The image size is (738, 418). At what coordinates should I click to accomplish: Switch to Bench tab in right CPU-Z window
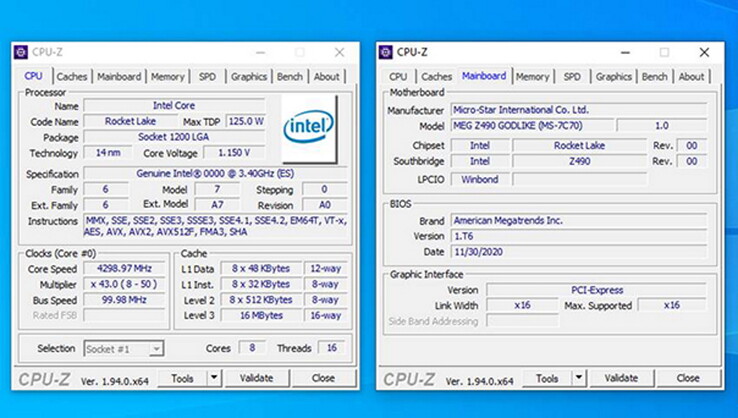tap(655, 76)
